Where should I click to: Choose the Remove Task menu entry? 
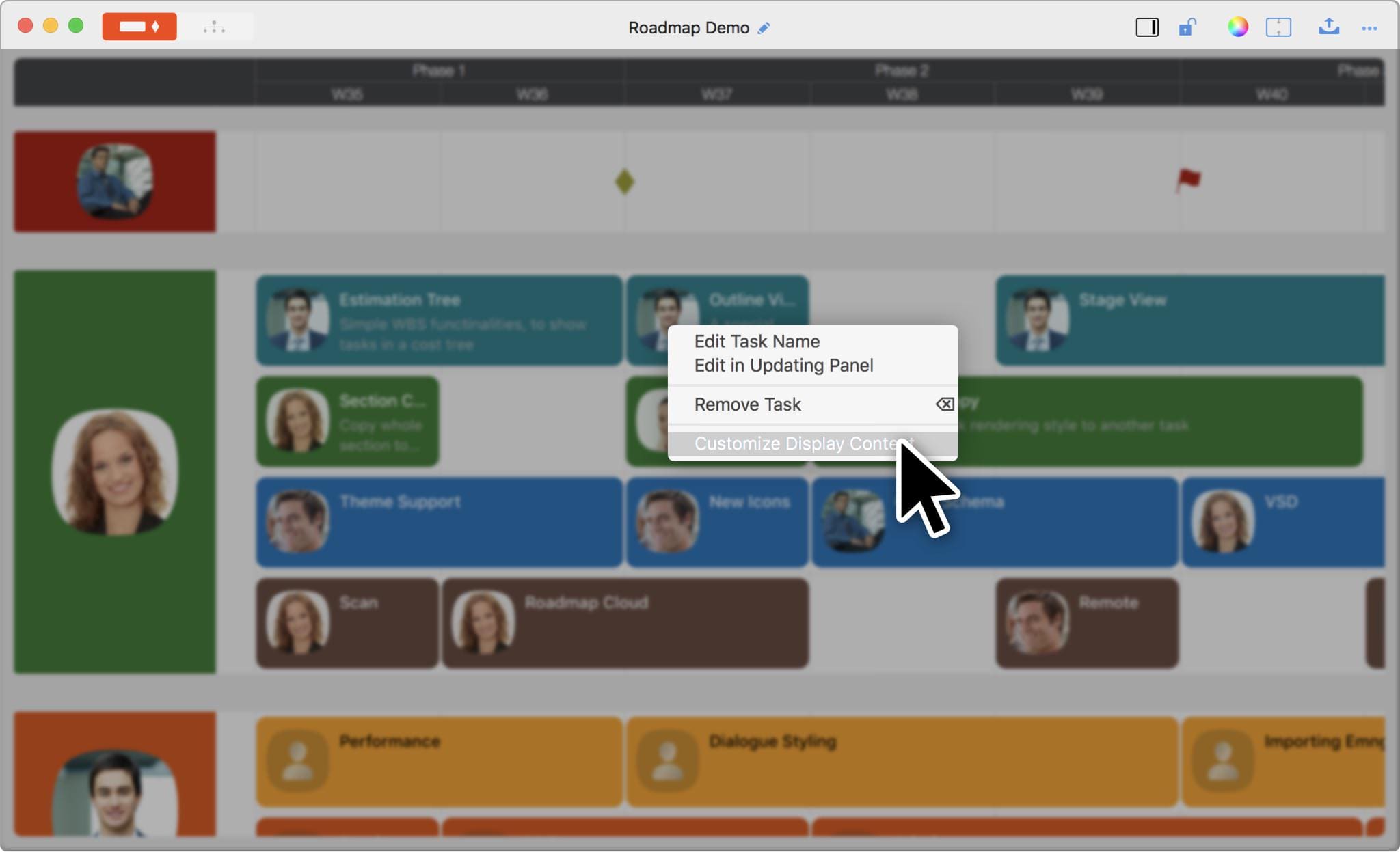747,404
